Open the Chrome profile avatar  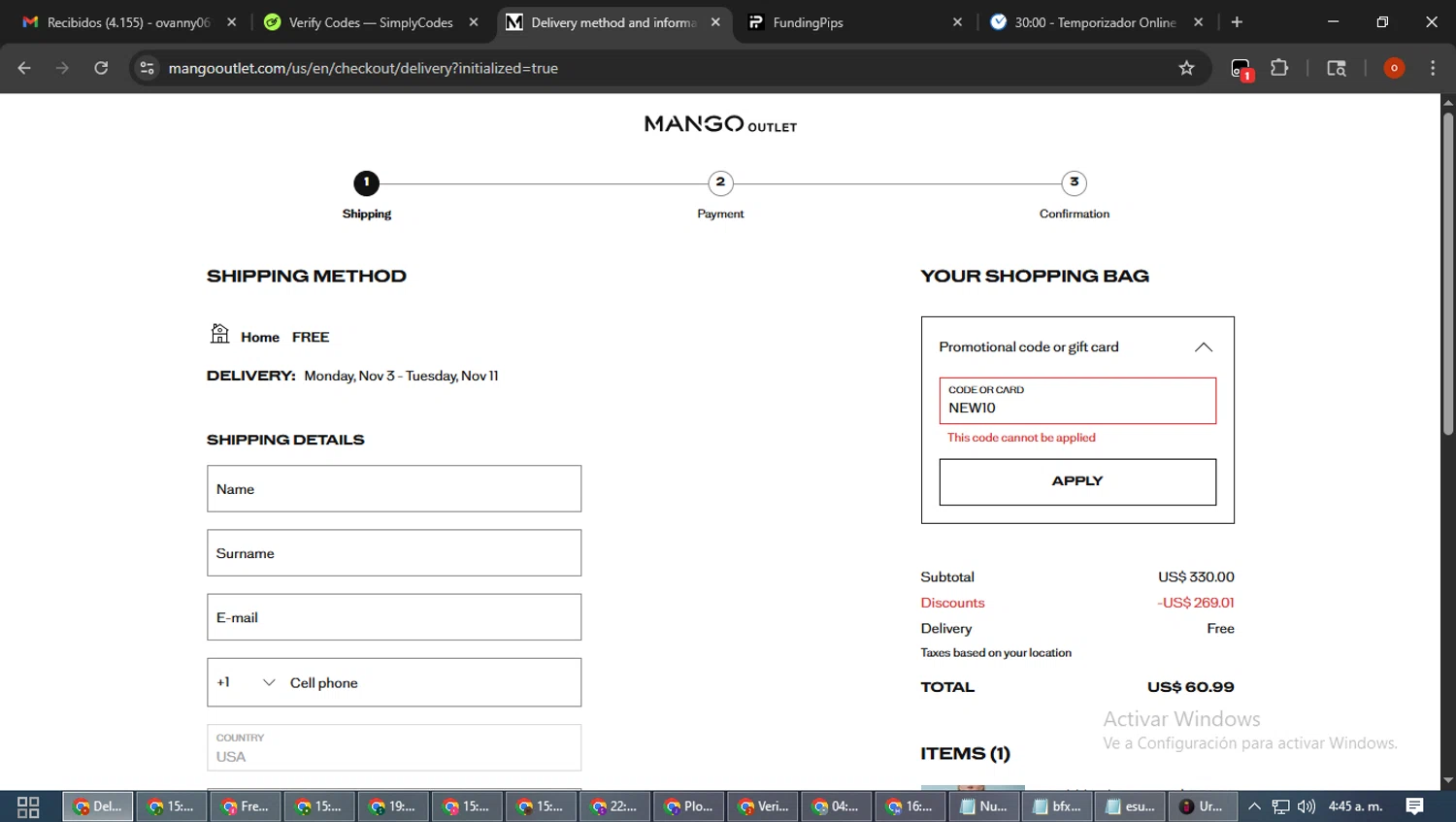click(1394, 68)
